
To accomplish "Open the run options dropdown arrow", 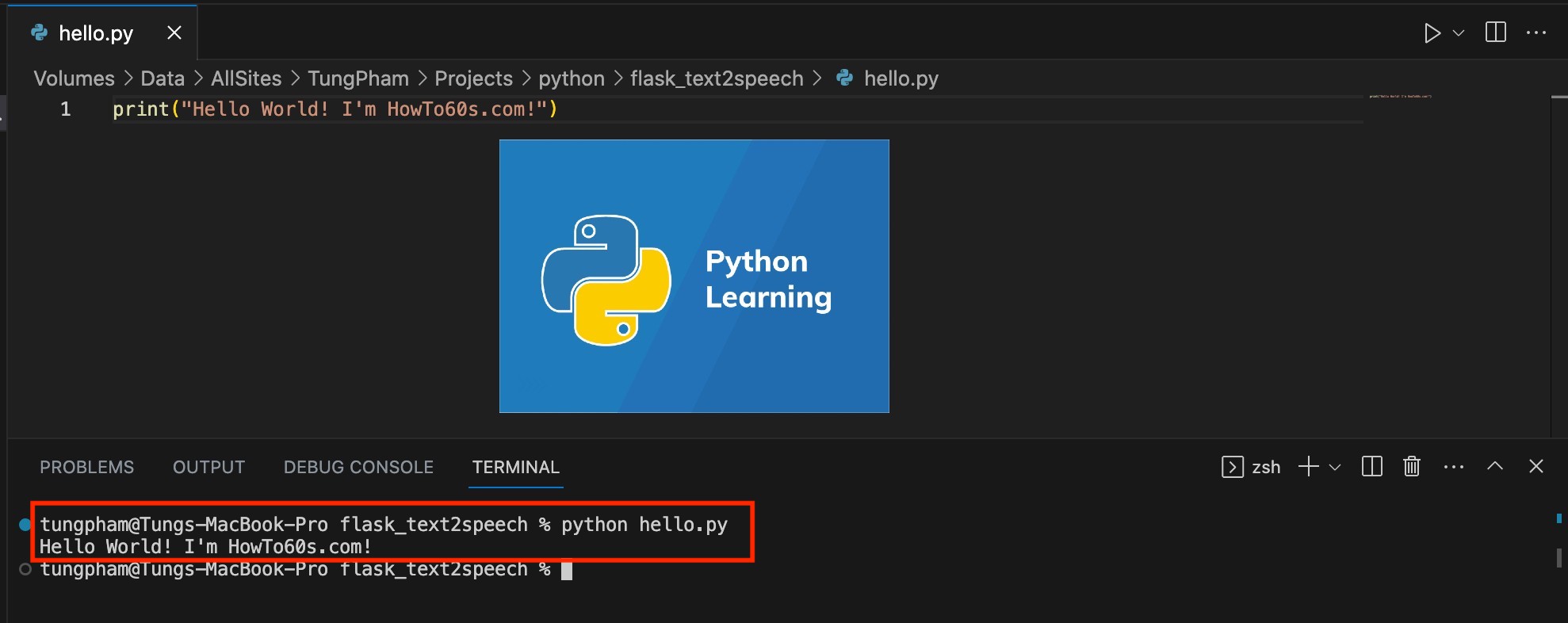I will (1459, 33).
